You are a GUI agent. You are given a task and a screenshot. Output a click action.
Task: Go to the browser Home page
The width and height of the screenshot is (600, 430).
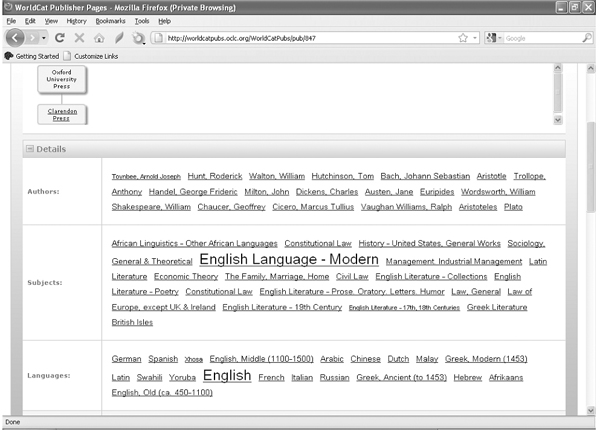pos(98,38)
